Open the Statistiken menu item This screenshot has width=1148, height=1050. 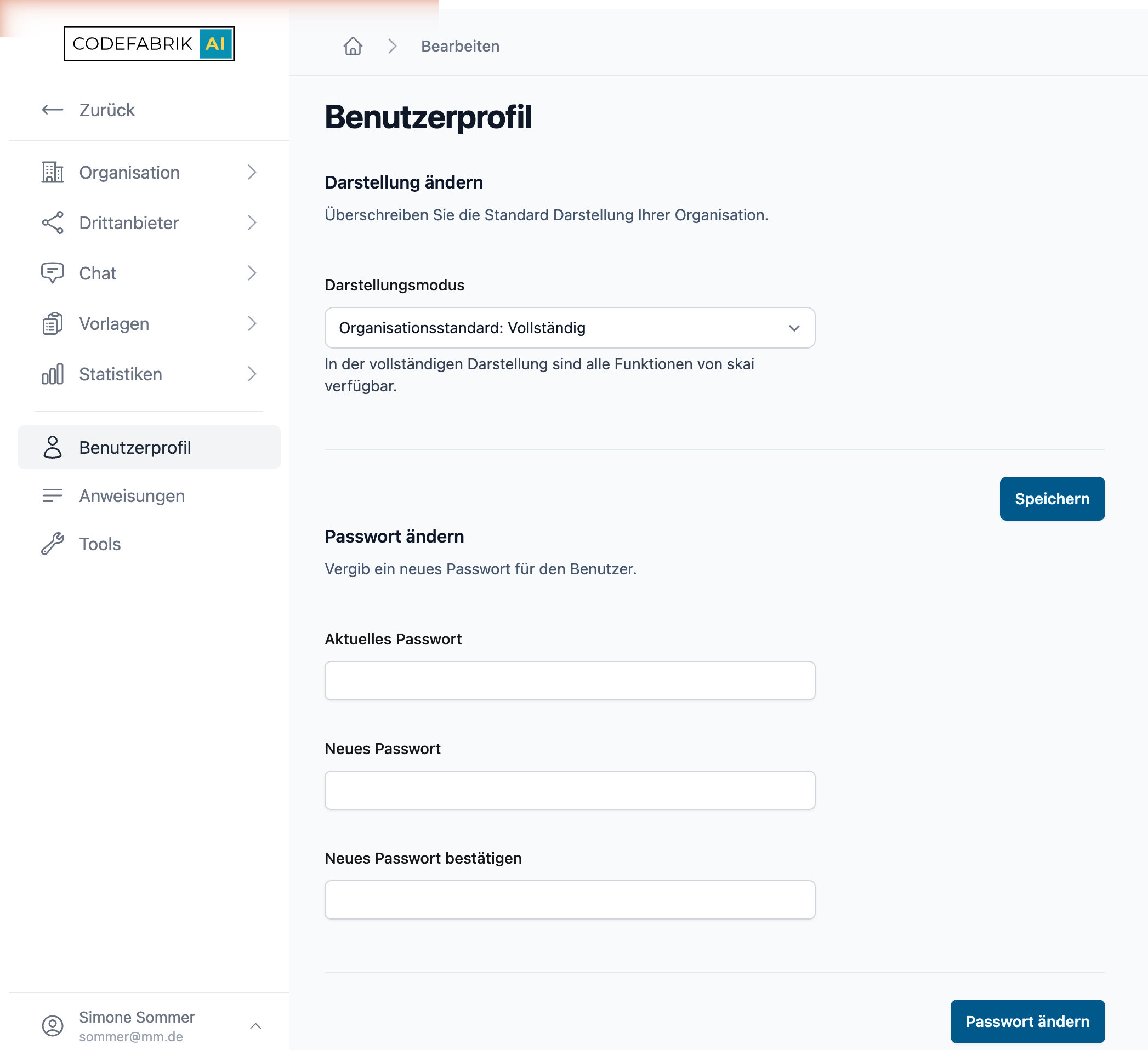point(149,374)
